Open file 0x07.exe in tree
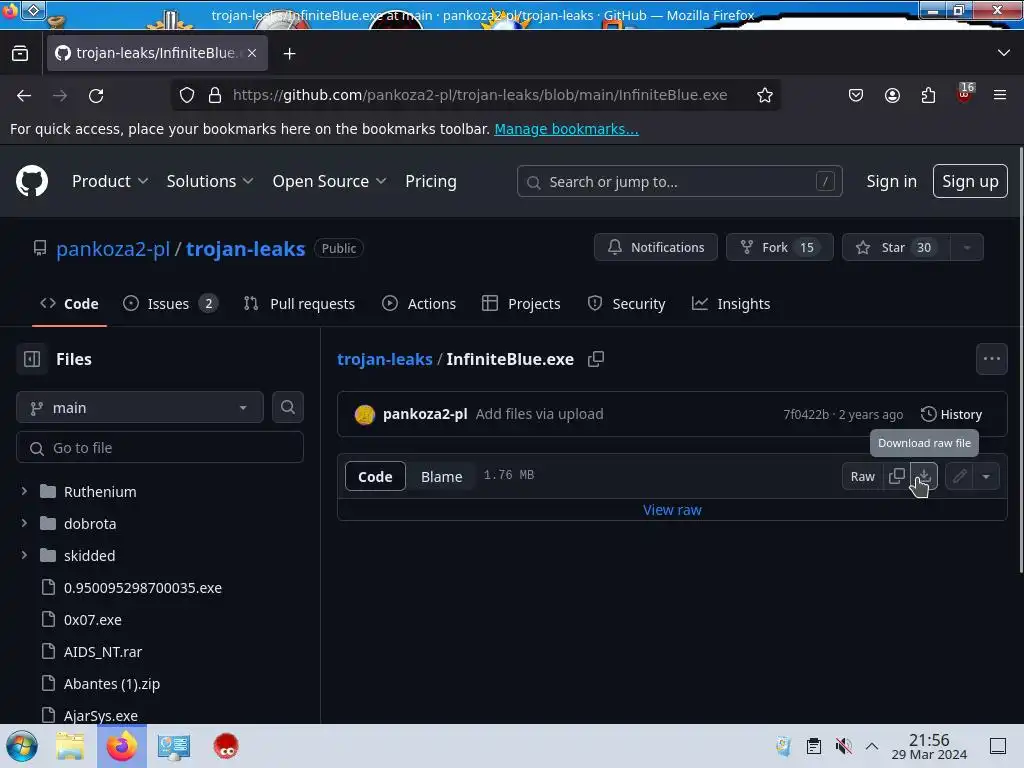 point(92,620)
